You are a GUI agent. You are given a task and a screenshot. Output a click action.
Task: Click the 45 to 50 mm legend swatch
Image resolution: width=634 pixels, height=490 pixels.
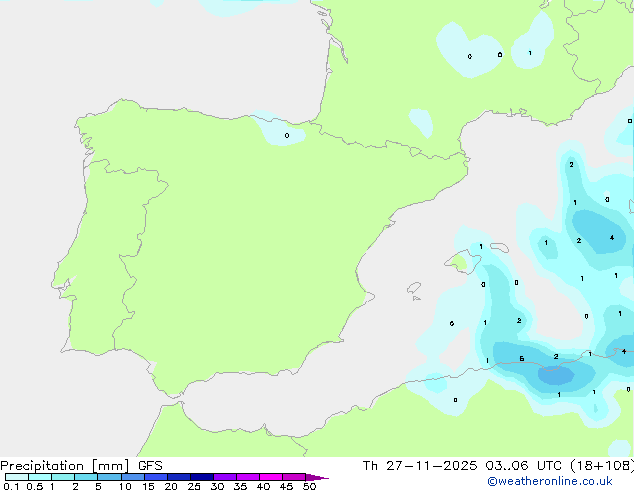pyautogui.click(x=294, y=477)
